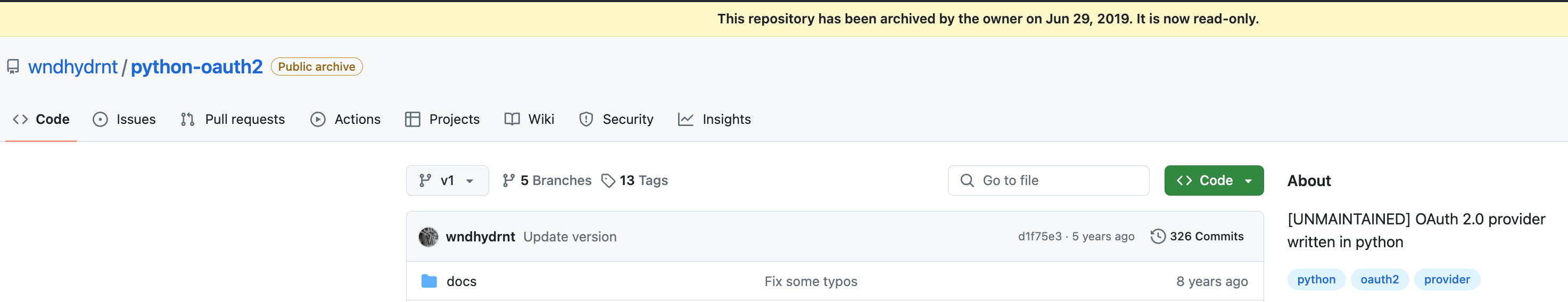
Task: Click the Insights graph icon
Action: (686, 119)
